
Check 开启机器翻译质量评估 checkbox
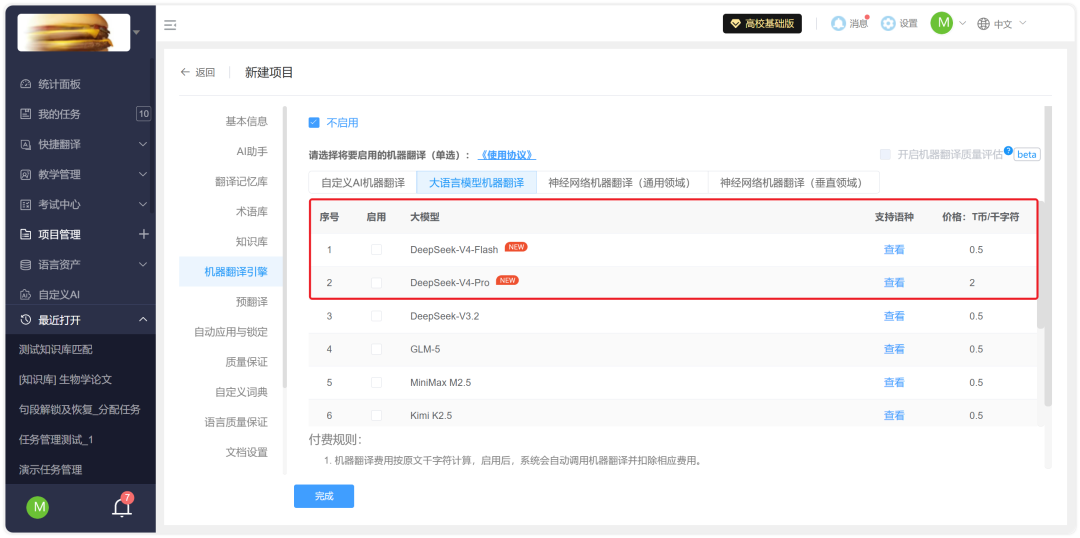click(x=885, y=154)
